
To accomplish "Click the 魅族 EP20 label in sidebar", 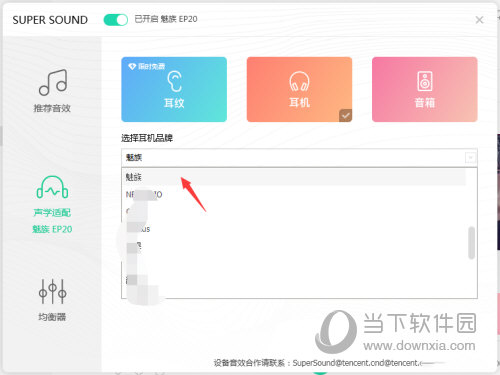I will [52, 229].
